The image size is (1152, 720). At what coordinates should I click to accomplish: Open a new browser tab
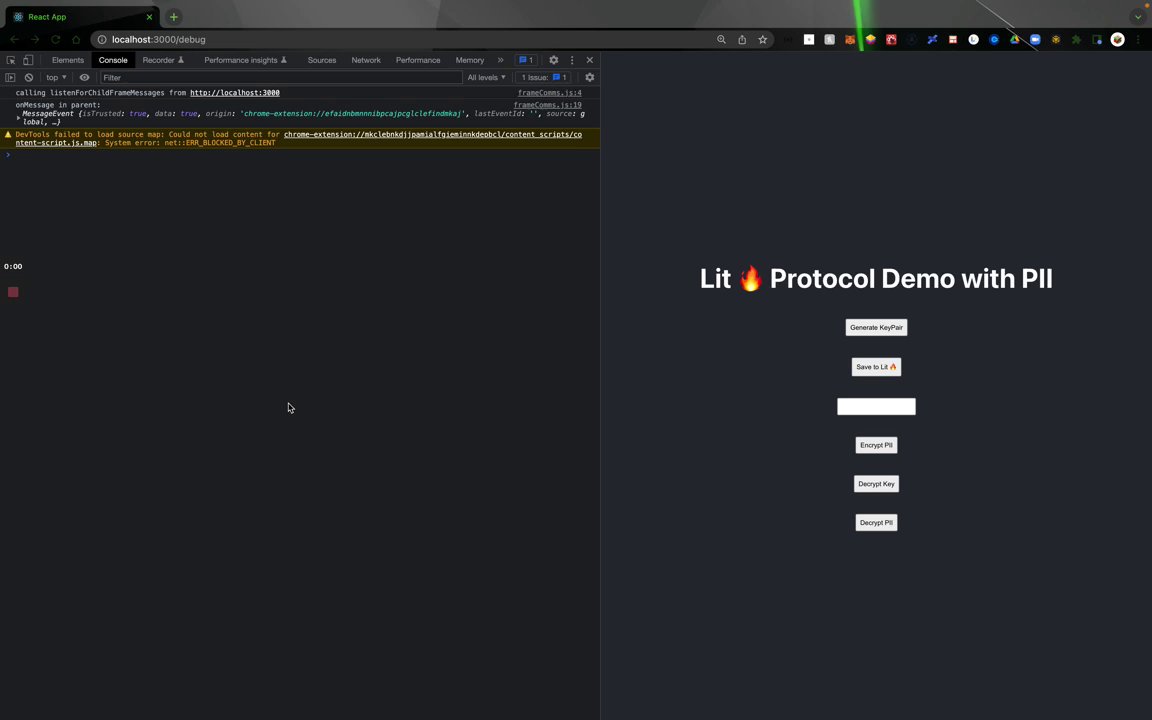click(173, 17)
